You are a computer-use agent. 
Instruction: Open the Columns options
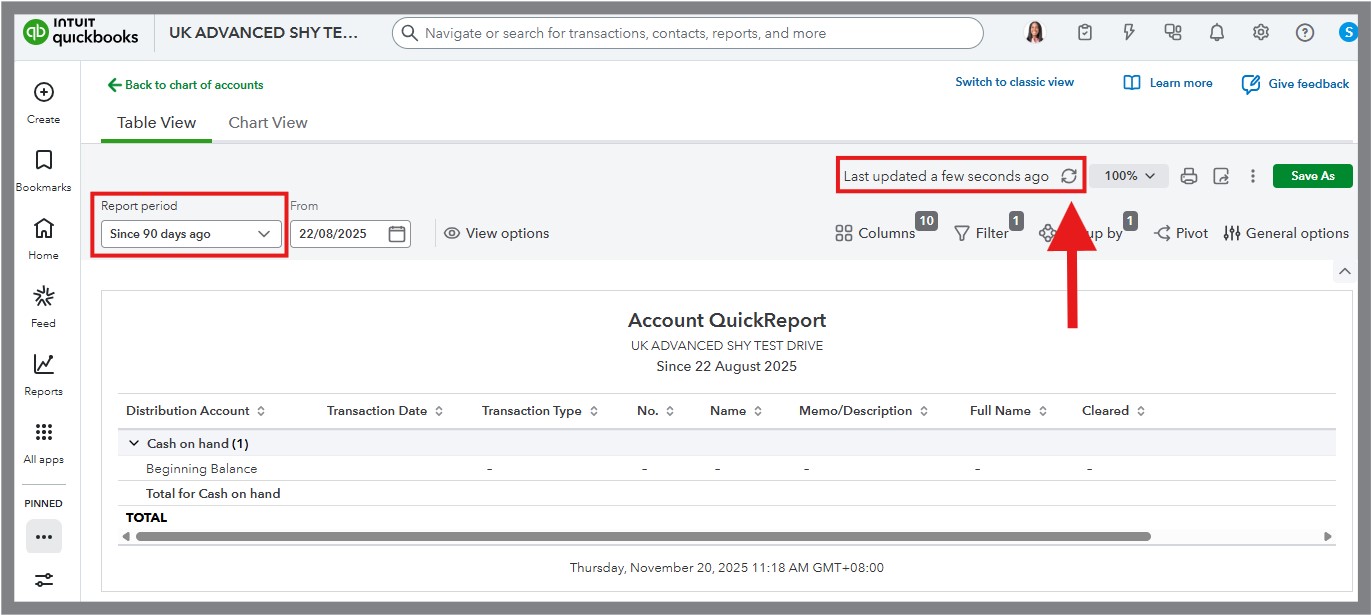click(x=875, y=233)
